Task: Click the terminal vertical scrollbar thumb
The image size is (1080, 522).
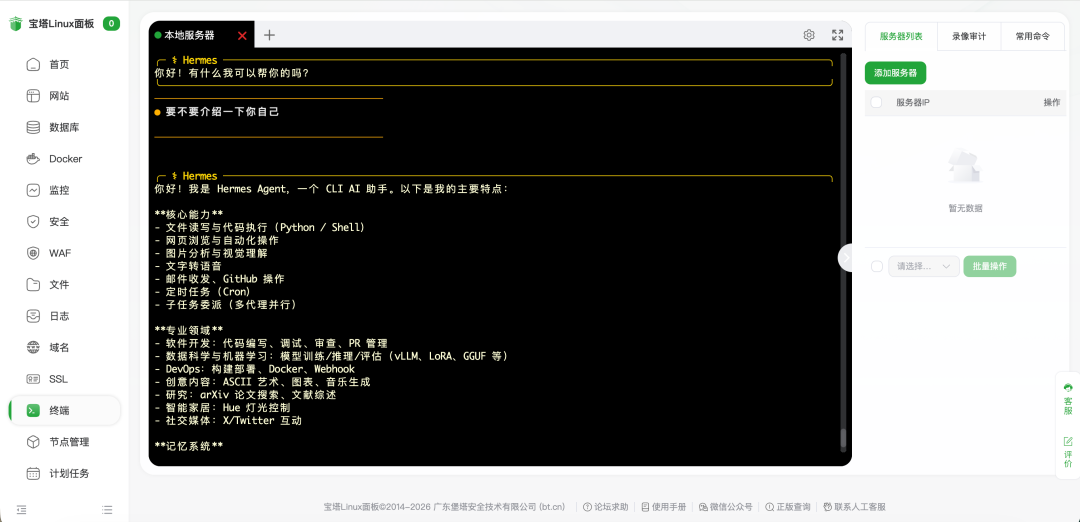Action: tap(842, 439)
